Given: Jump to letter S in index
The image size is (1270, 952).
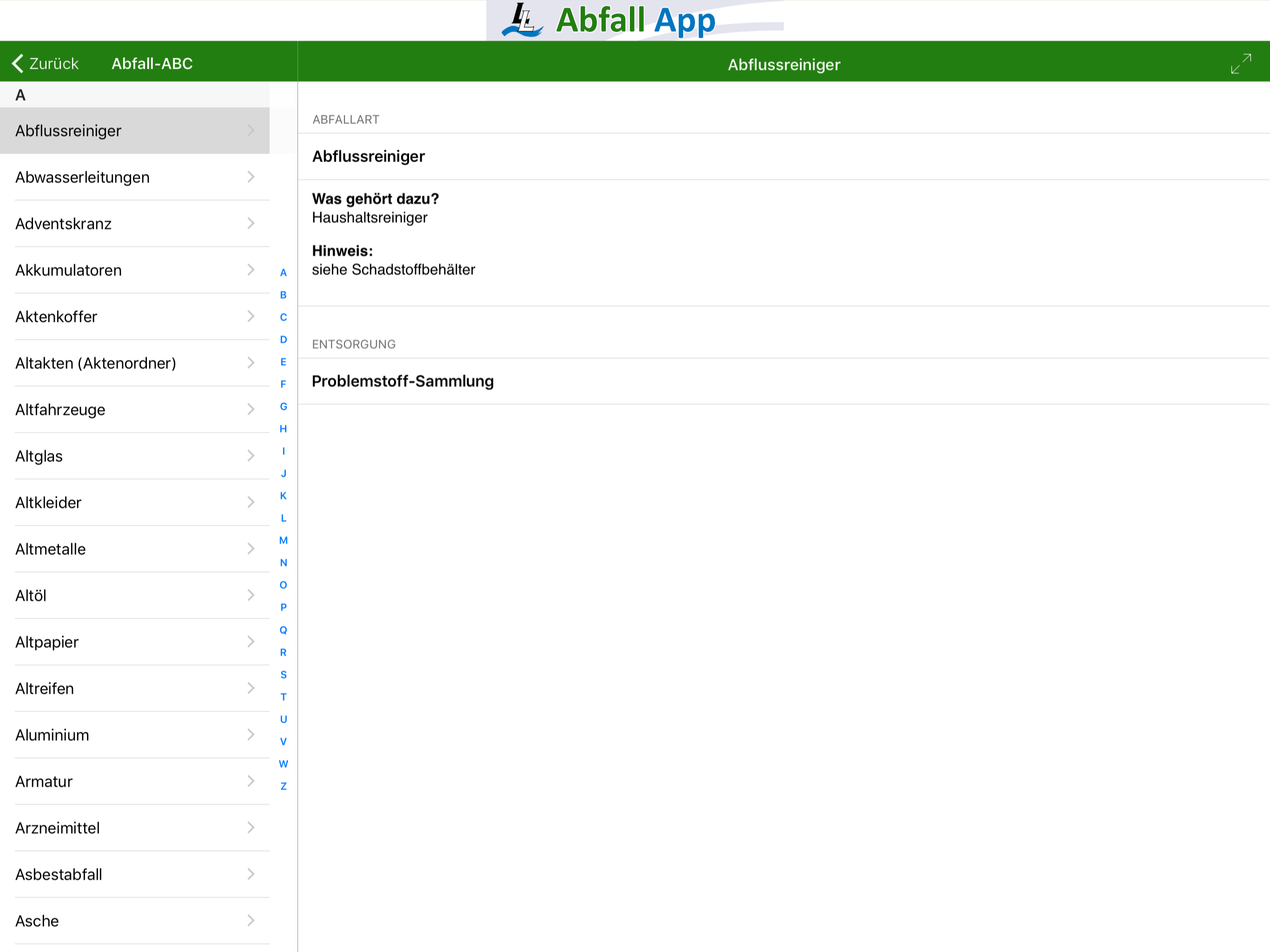Looking at the screenshot, I should (x=283, y=675).
